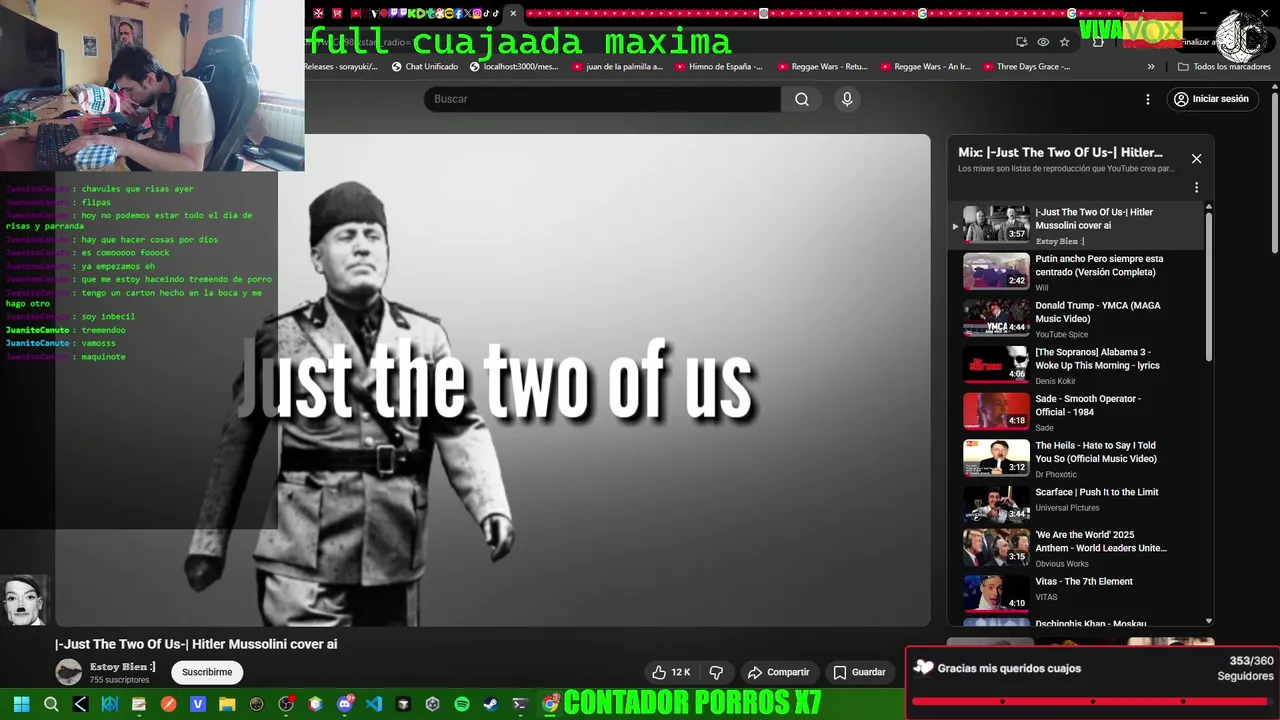Screen dimensions: 1280x720
Task: Expand hidden bookmarks chevron
Action: 1151,67
